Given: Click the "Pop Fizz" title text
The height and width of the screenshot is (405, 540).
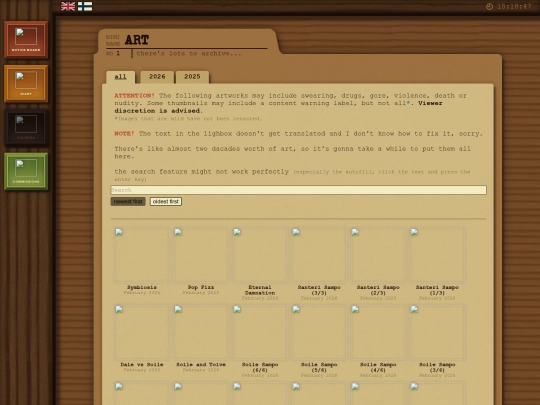Looking at the screenshot, I should [201, 287].
